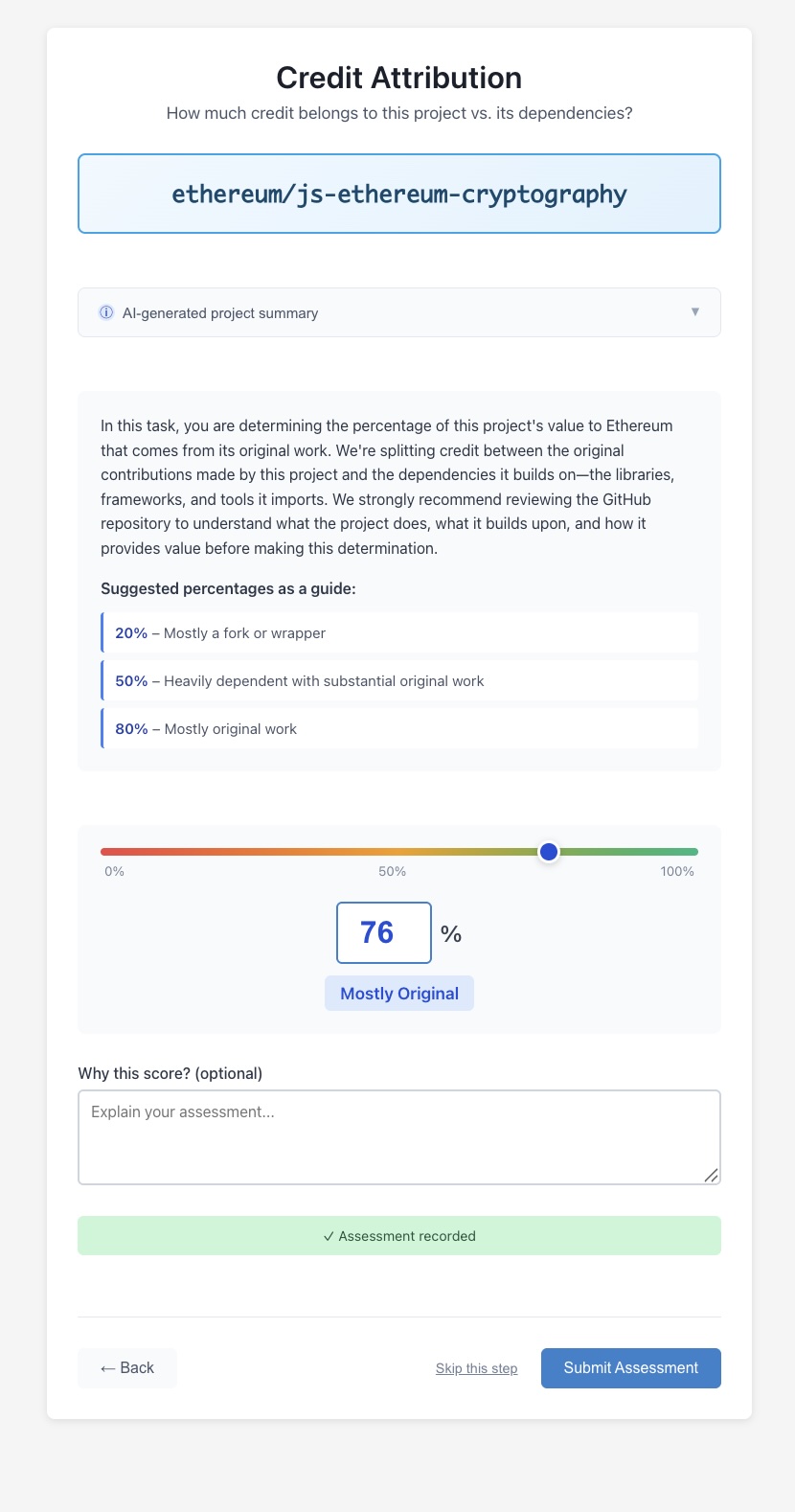The height and width of the screenshot is (1512, 795).
Task: Click the info icon beside AI-generated summary
Action: click(x=106, y=312)
